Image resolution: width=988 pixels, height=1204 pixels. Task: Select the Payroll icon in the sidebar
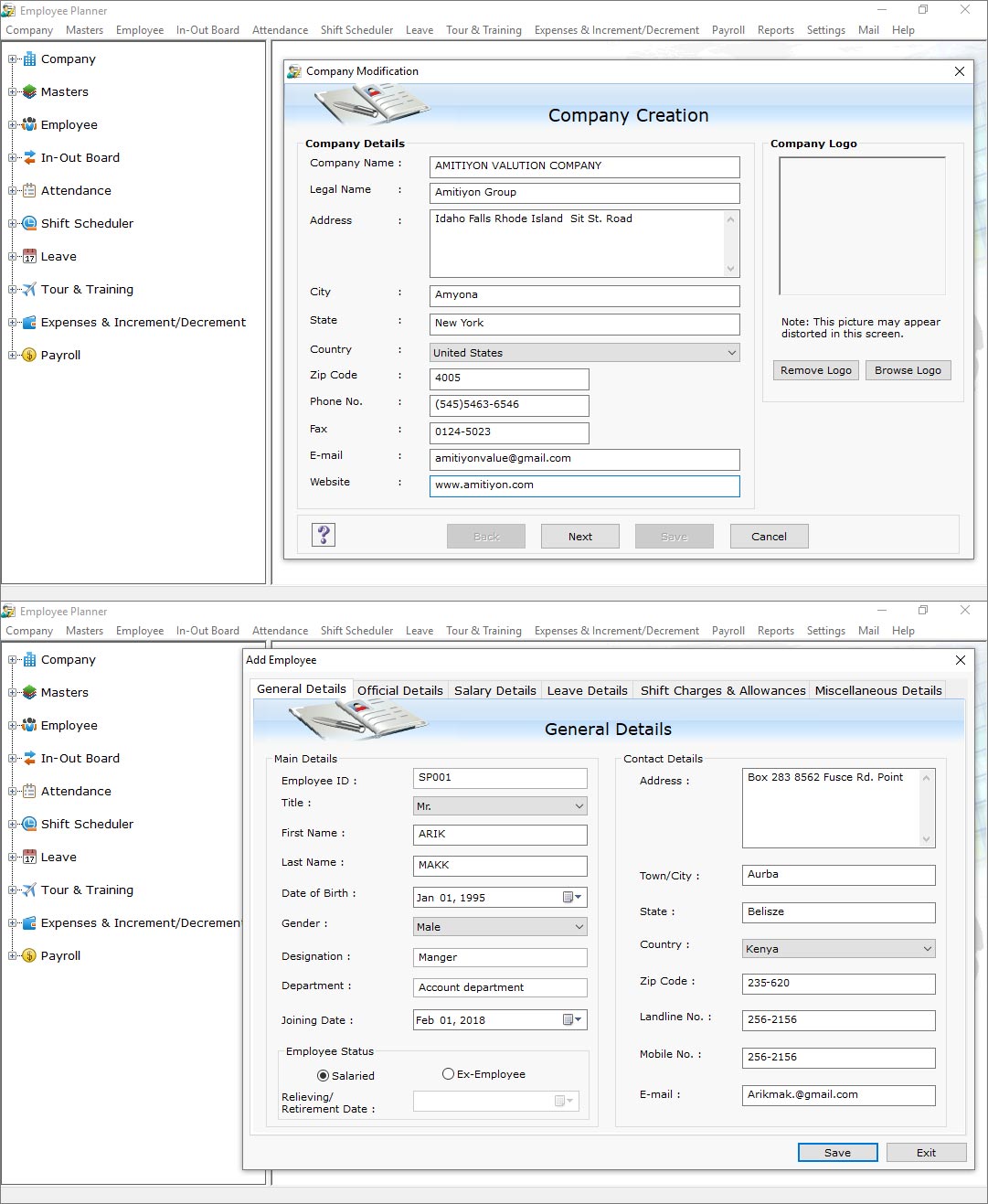28,355
